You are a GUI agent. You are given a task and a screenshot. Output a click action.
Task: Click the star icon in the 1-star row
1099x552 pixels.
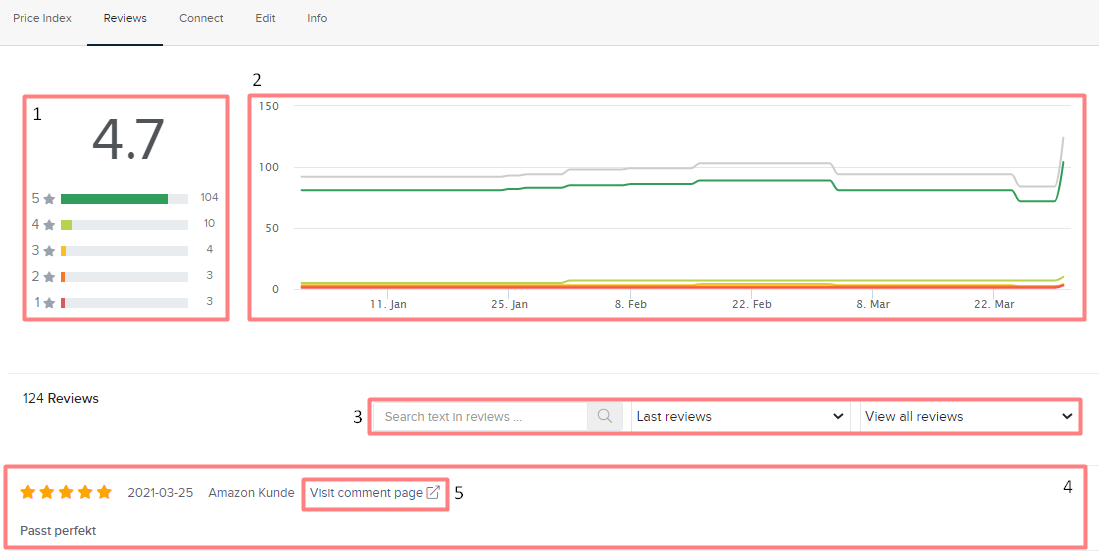[49, 303]
